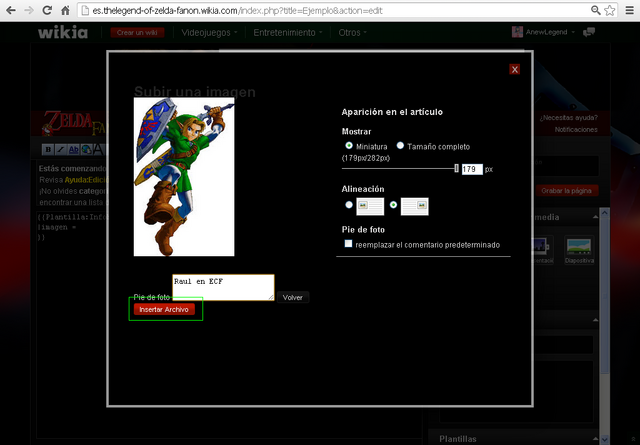Click the Ab internal link editor icon
The image size is (640, 445).
point(73,149)
